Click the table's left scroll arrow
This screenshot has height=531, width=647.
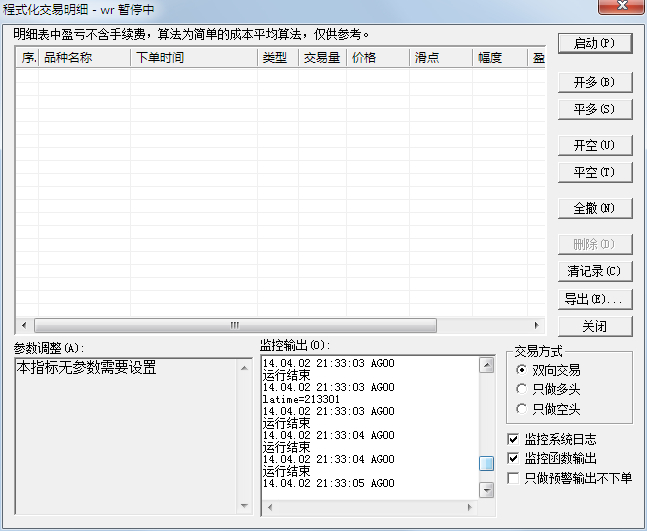point(24,325)
